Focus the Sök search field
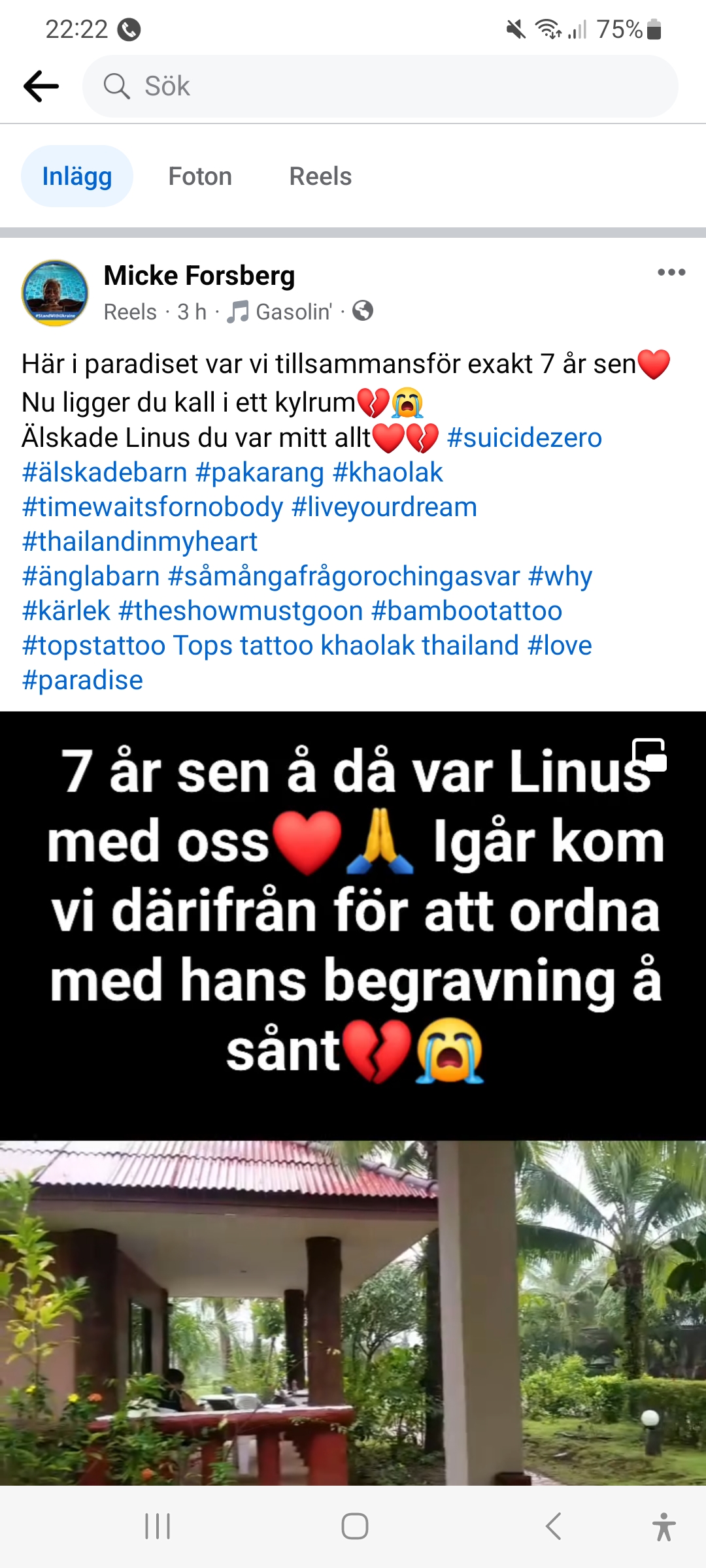 tap(380, 86)
